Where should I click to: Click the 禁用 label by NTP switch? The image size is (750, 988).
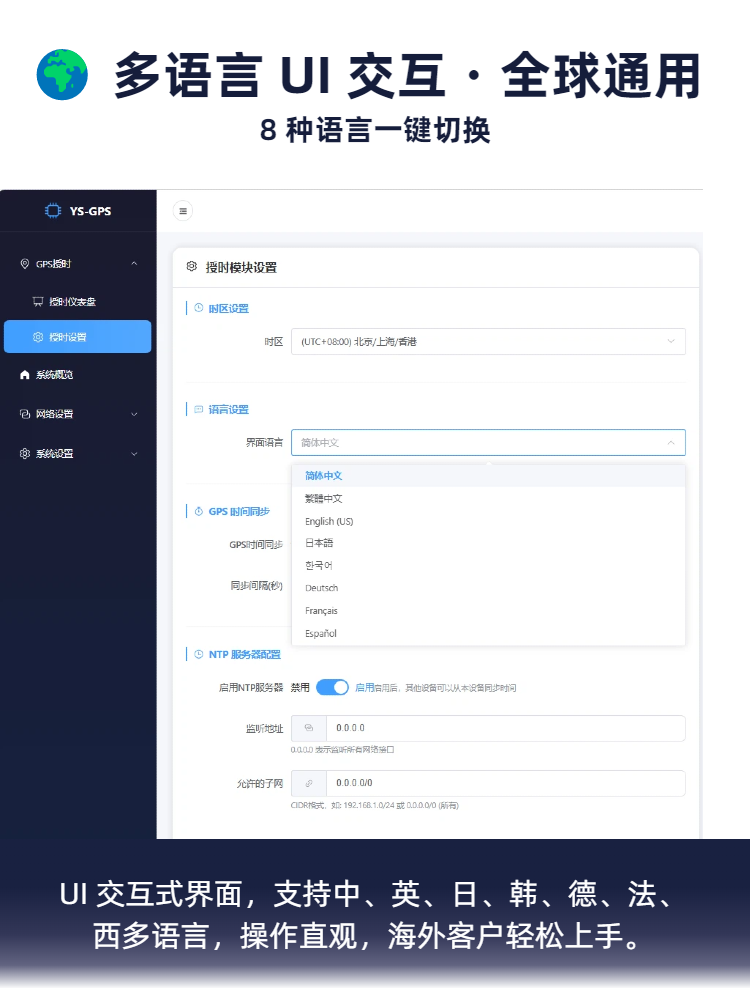coord(300,687)
